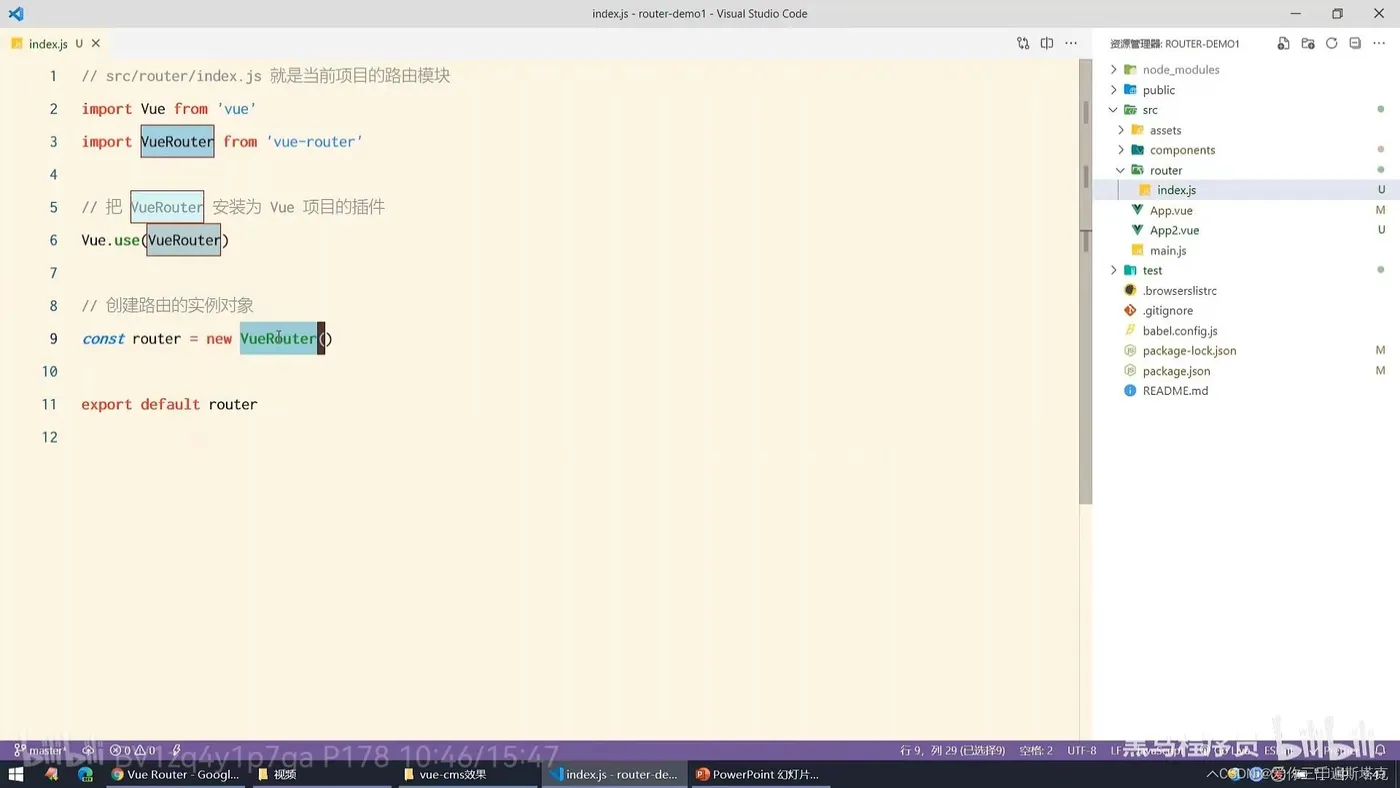Click the folder icon beside node_modules

[1130, 70]
